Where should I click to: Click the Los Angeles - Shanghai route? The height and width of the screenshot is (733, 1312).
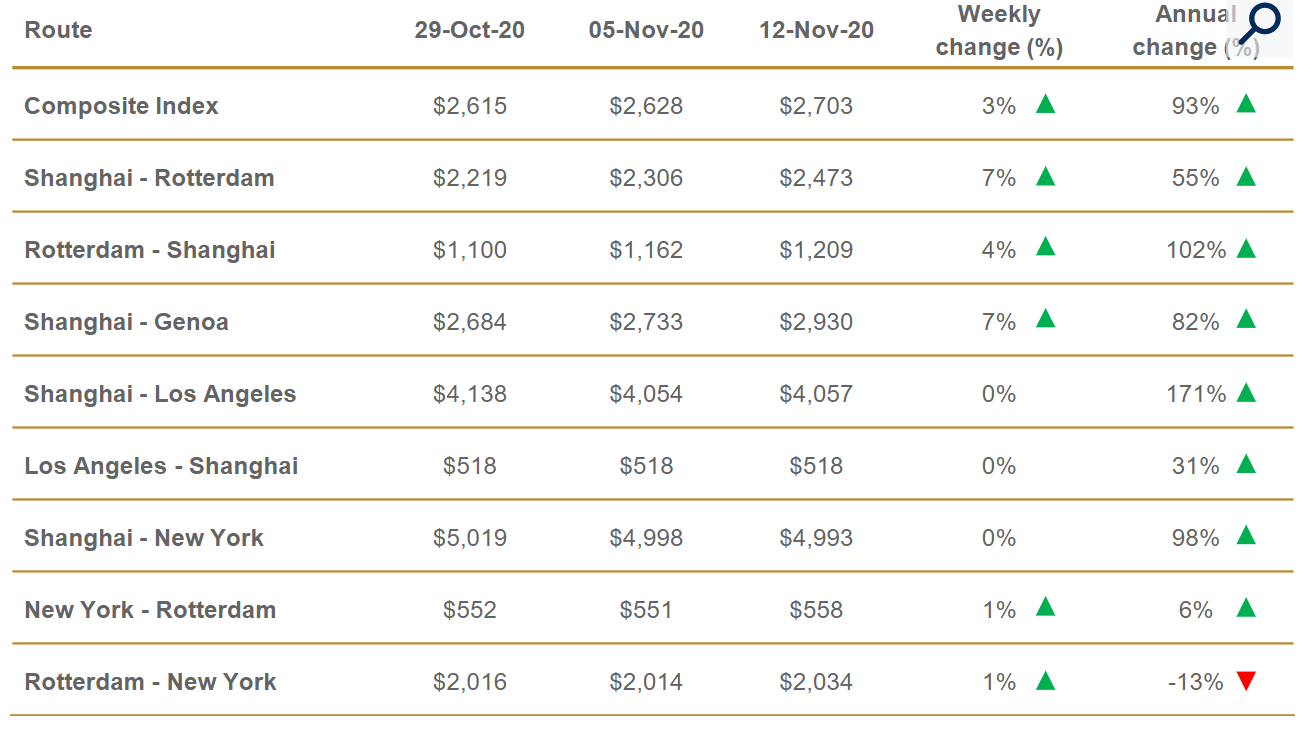[161, 466]
